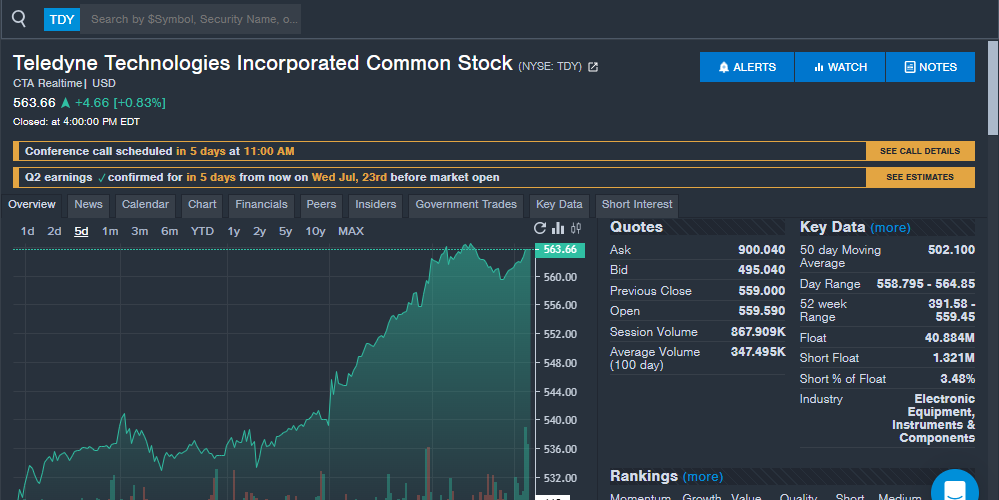The height and width of the screenshot is (500, 999).
Task: Add TDY to watchlist via WATCH
Action: coord(840,67)
